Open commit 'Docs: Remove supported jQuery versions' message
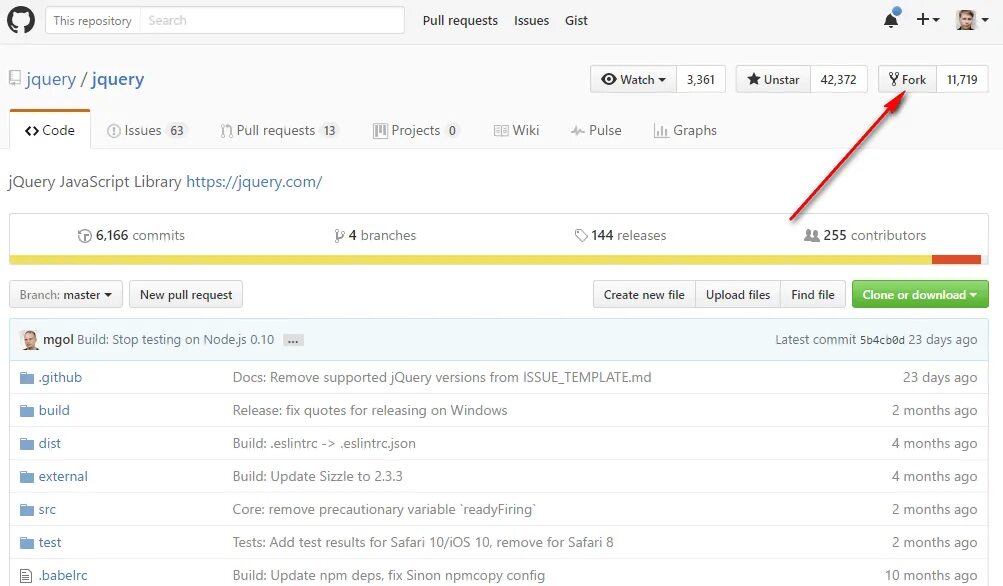This screenshot has height=586, width=1003. [x=442, y=377]
